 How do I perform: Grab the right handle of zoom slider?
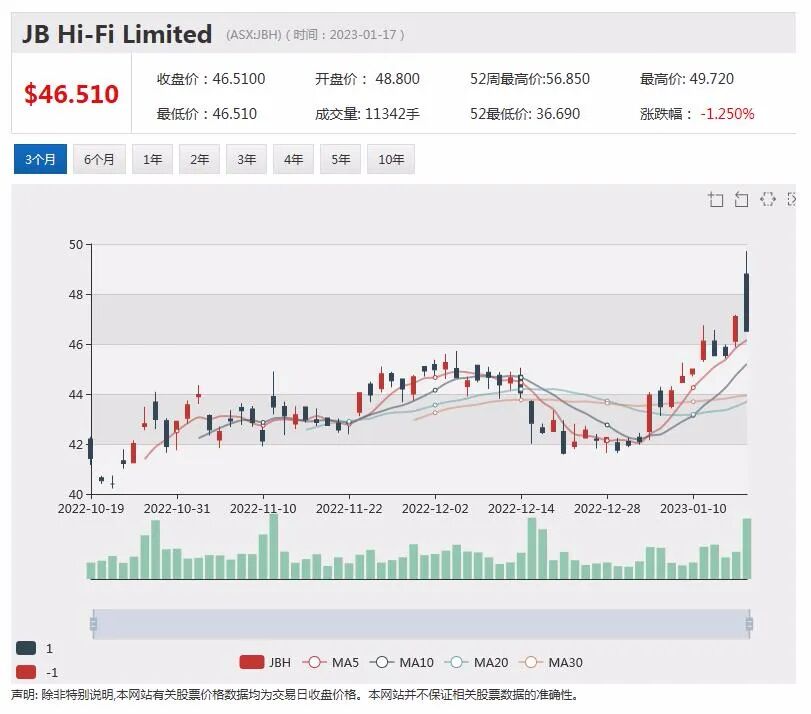click(x=749, y=623)
